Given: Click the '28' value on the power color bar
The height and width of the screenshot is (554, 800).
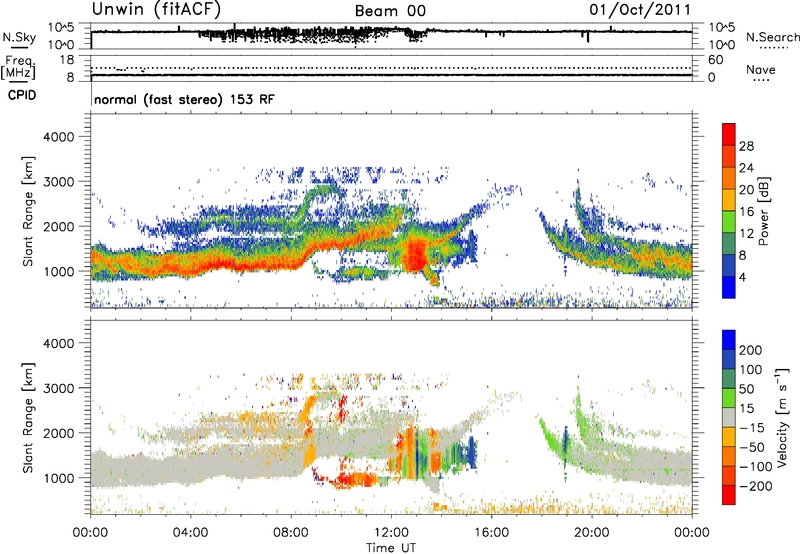Looking at the screenshot, I should (746, 146).
